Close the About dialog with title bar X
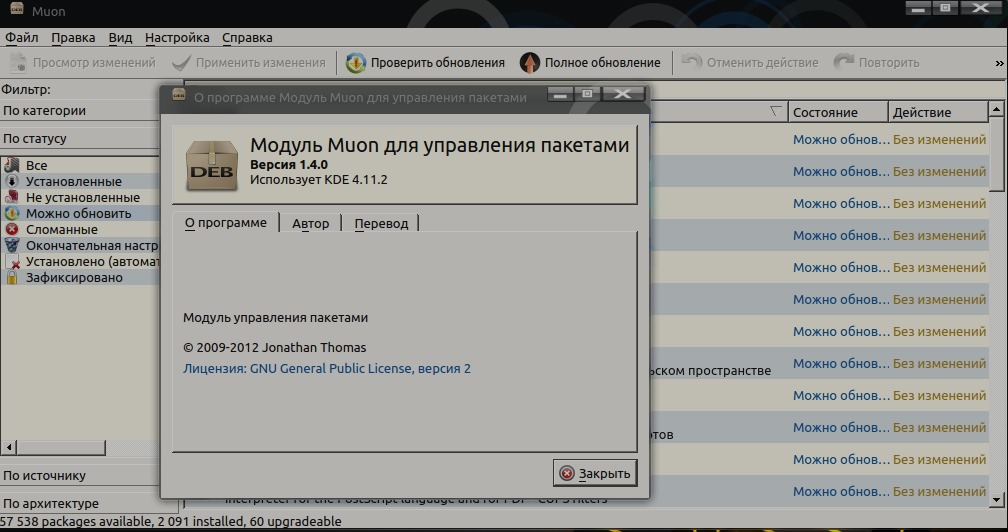The image size is (1008, 532). tap(622, 95)
